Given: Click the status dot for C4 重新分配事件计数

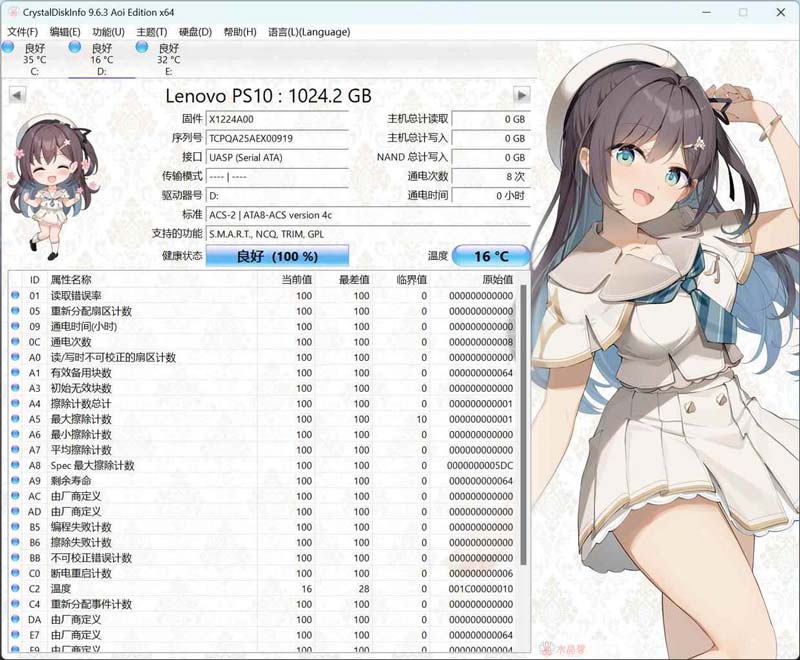Looking at the screenshot, I should click(15, 603).
